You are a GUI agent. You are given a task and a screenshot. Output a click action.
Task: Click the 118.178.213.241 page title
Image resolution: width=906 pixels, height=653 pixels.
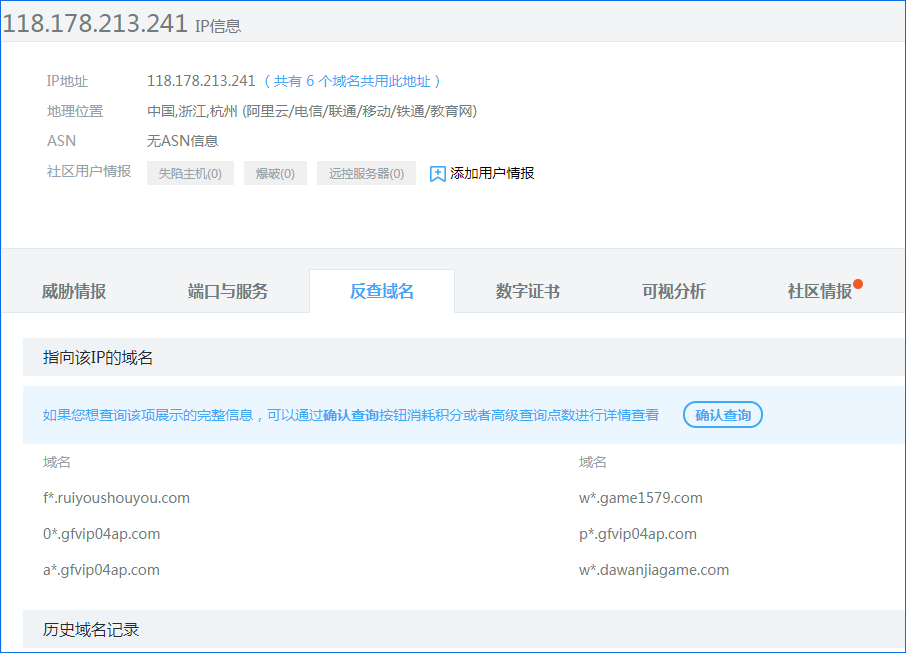(95, 24)
